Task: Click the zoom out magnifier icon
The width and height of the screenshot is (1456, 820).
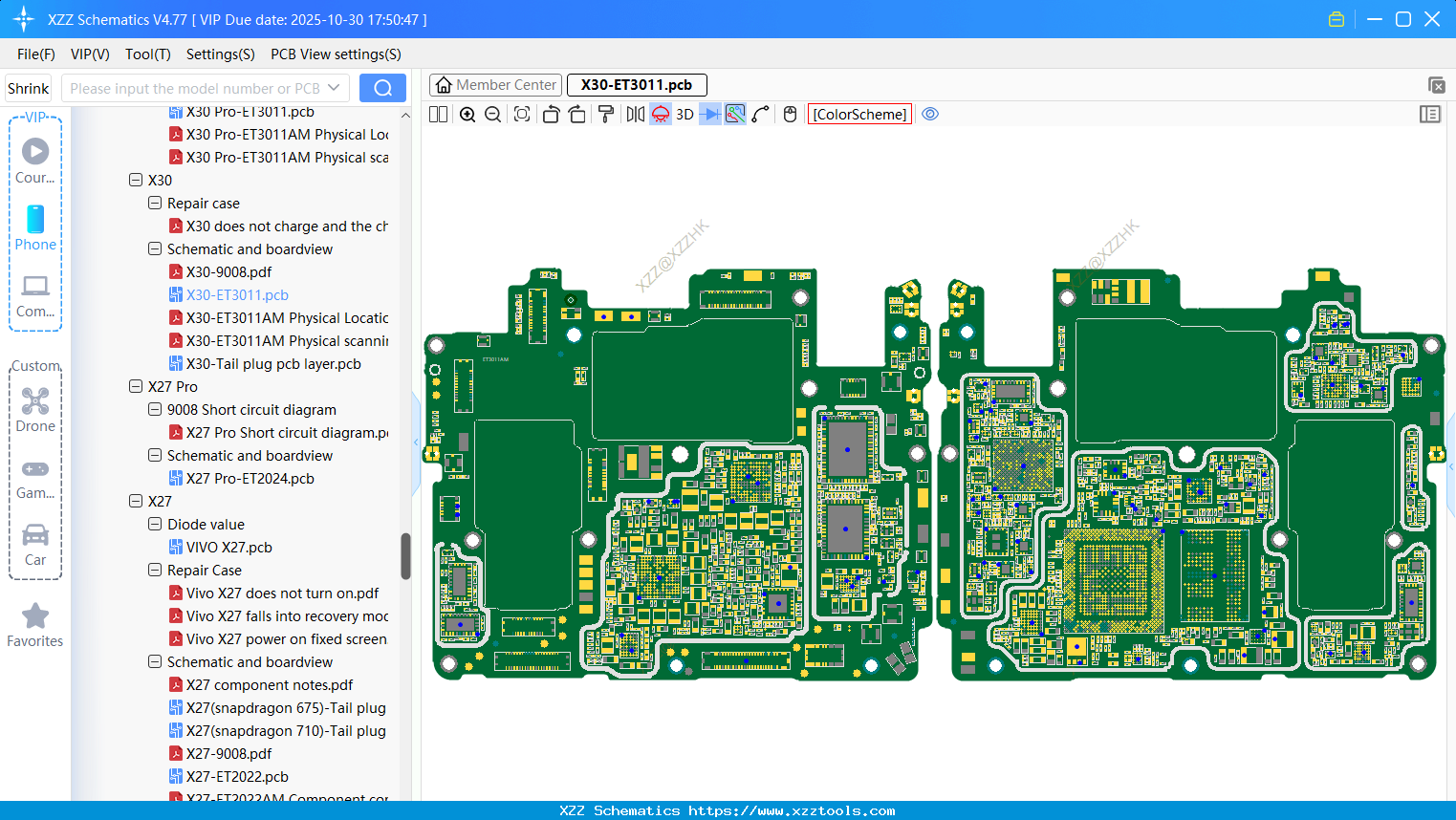Action: (493, 115)
